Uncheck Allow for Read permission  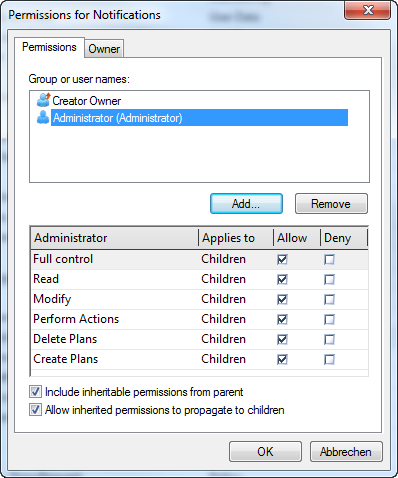(282, 279)
